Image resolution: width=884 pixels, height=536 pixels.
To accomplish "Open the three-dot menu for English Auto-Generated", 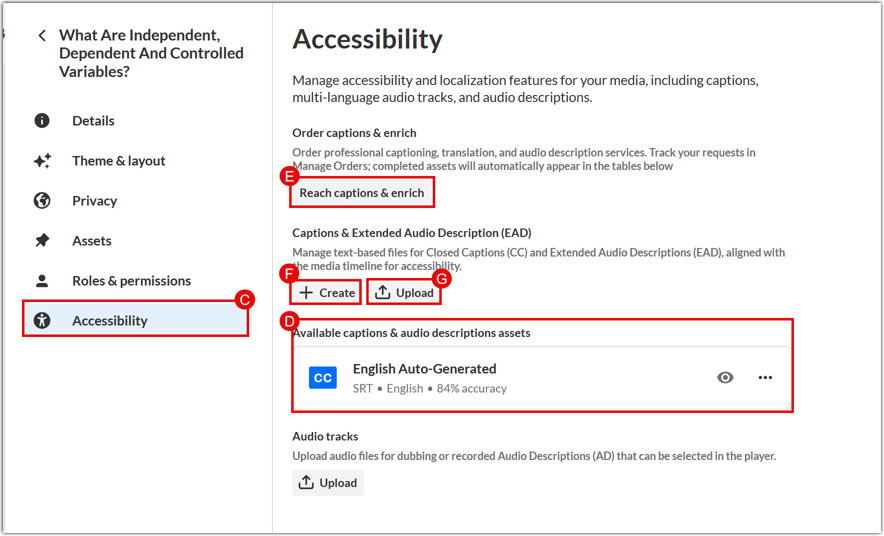I will tap(765, 378).
